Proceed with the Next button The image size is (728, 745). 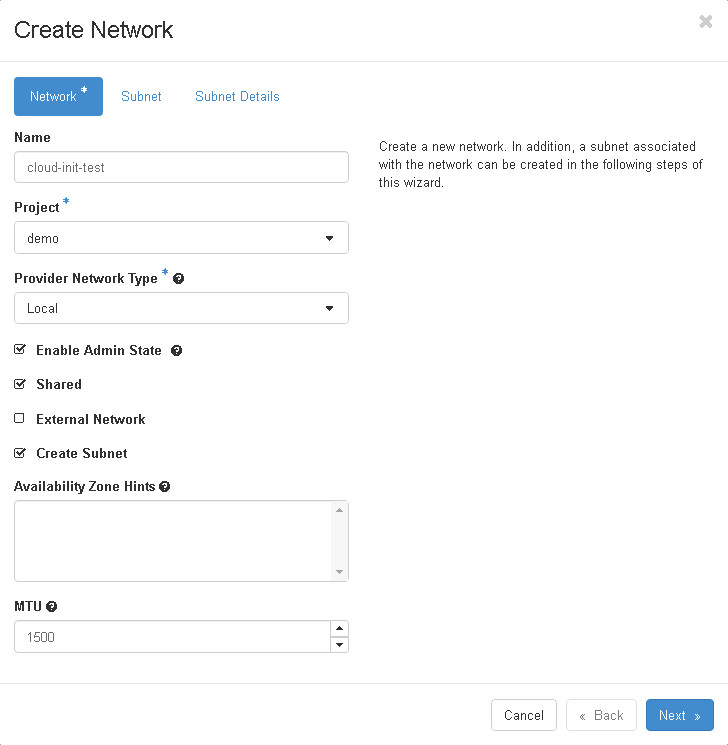[679, 715]
